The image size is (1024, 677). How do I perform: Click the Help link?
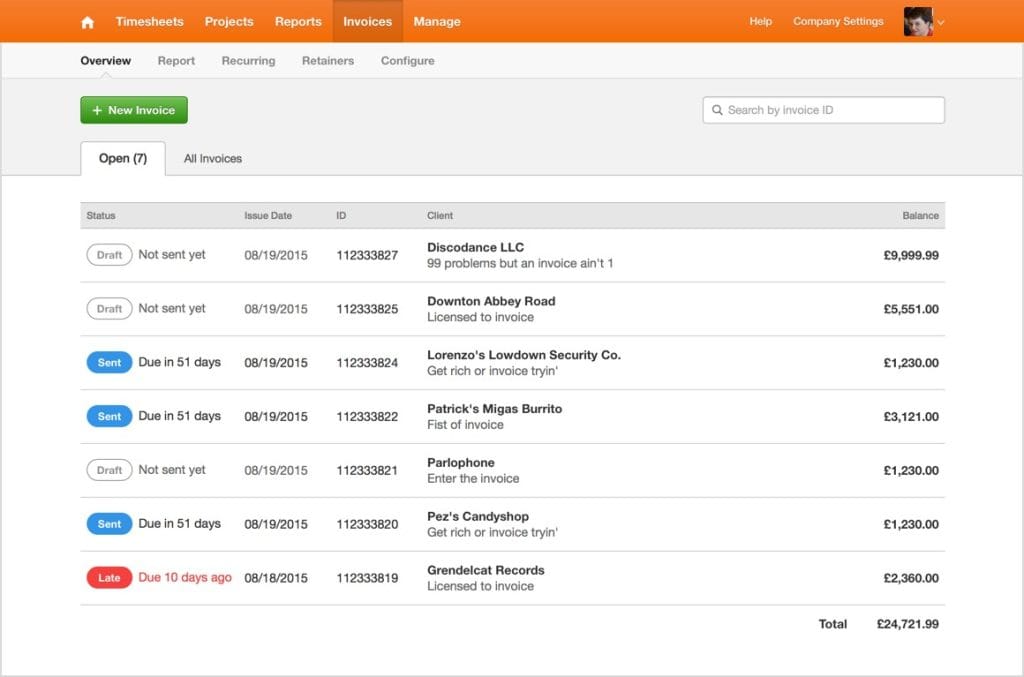pyautogui.click(x=761, y=21)
